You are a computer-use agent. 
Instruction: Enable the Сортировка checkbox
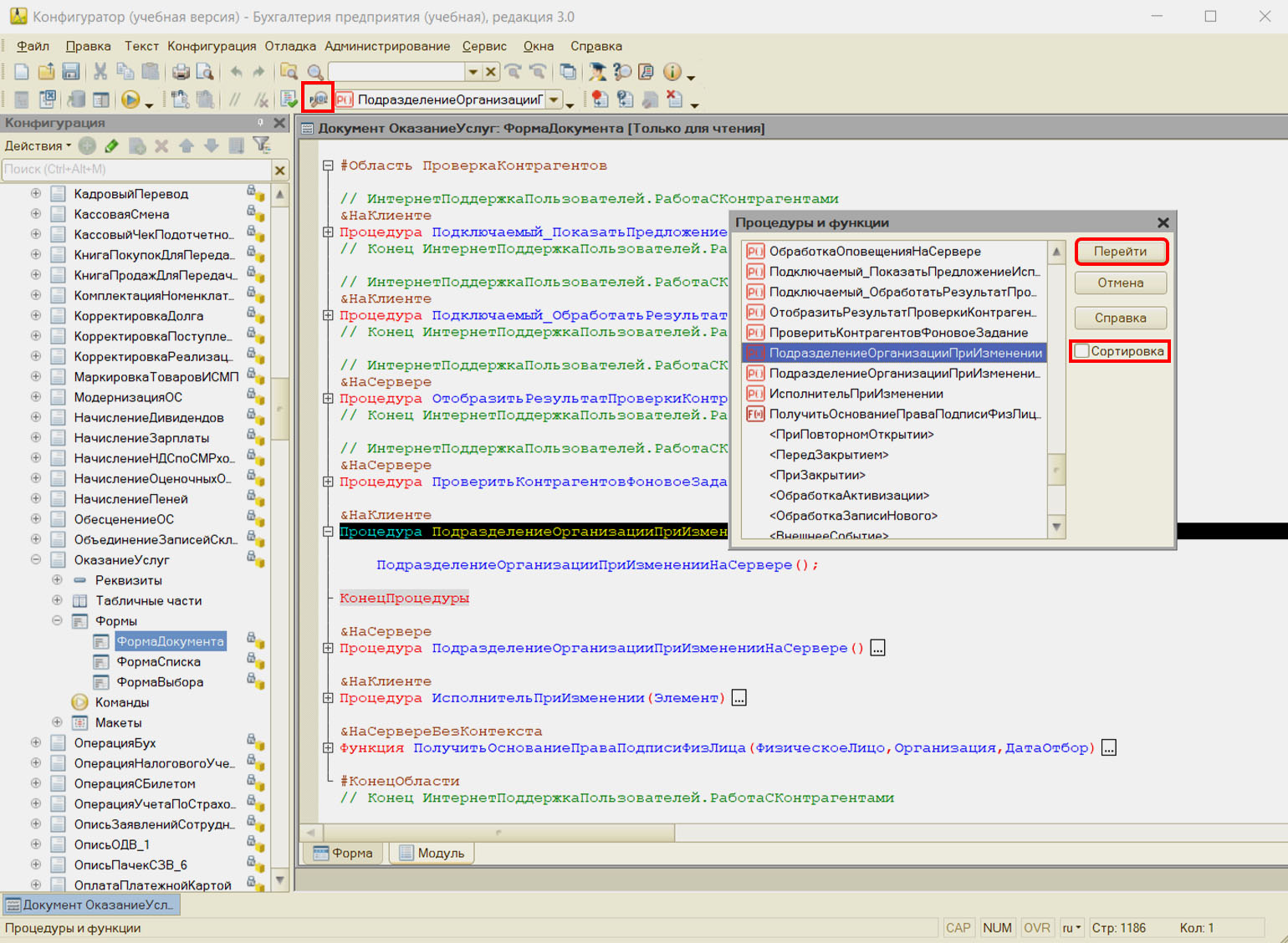coord(1082,351)
